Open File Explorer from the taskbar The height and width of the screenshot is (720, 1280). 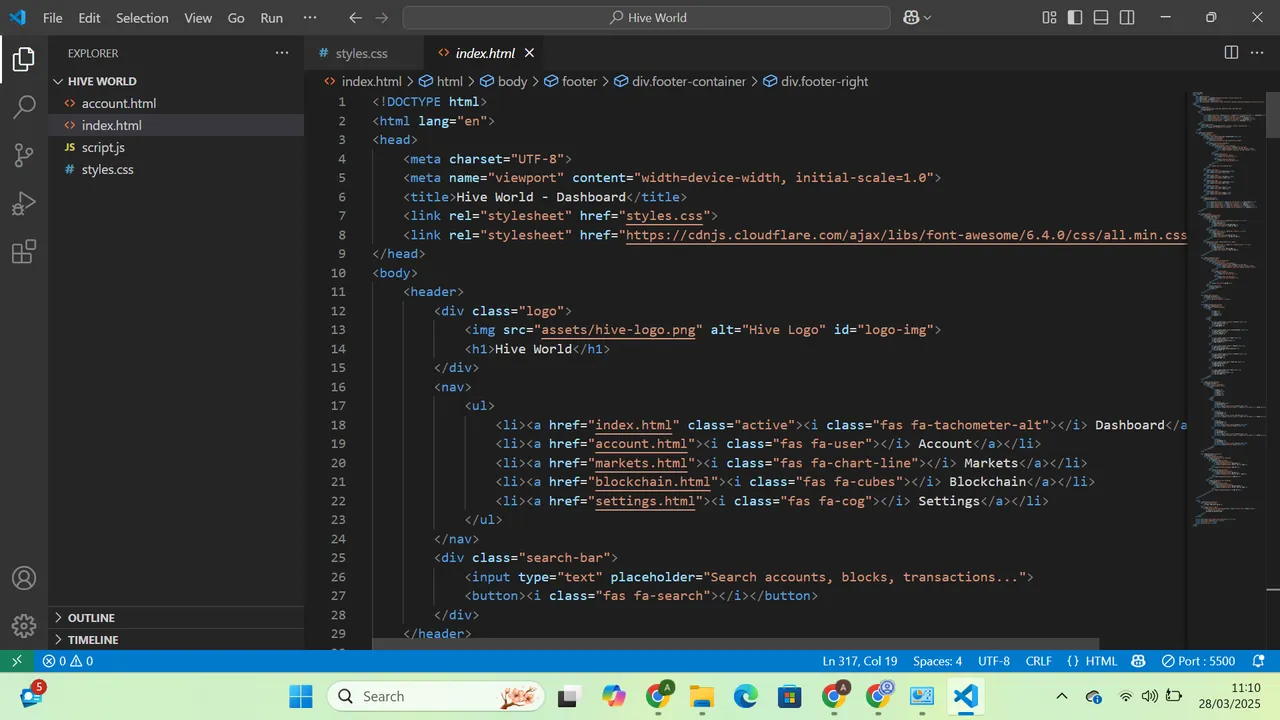click(x=701, y=696)
